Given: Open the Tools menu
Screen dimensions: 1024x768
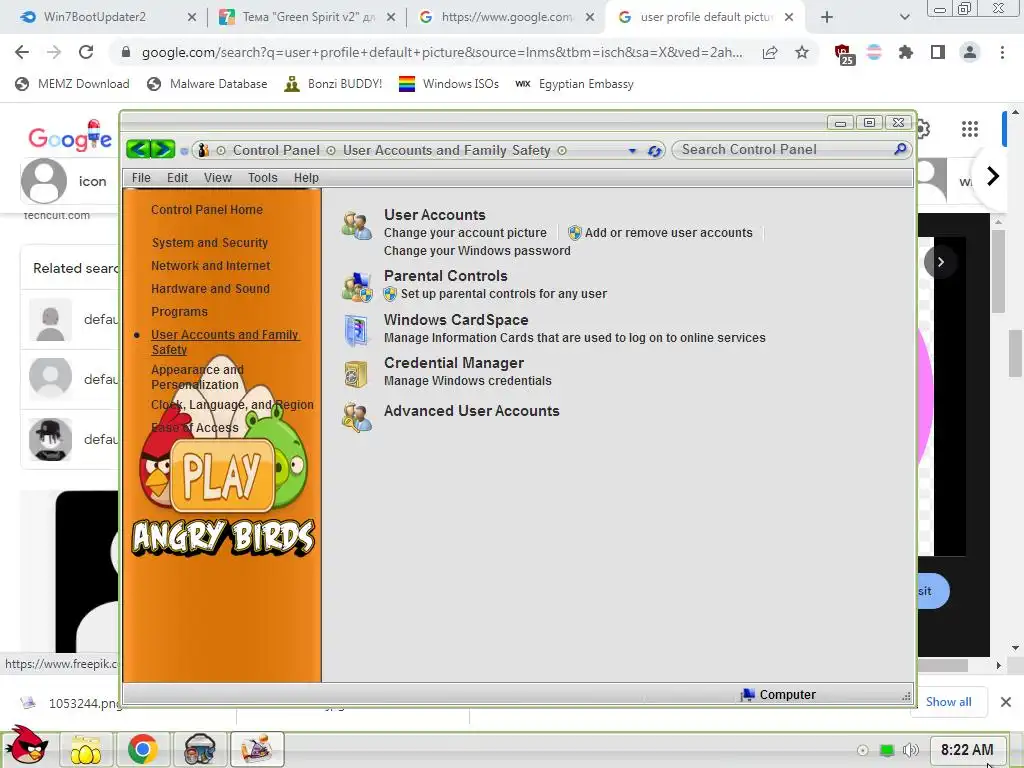Looking at the screenshot, I should [x=263, y=178].
